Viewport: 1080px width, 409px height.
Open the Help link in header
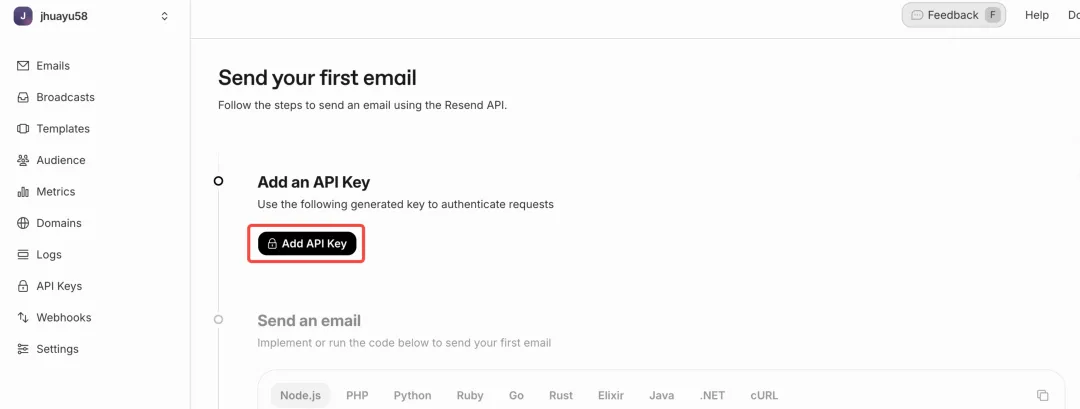(1037, 15)
